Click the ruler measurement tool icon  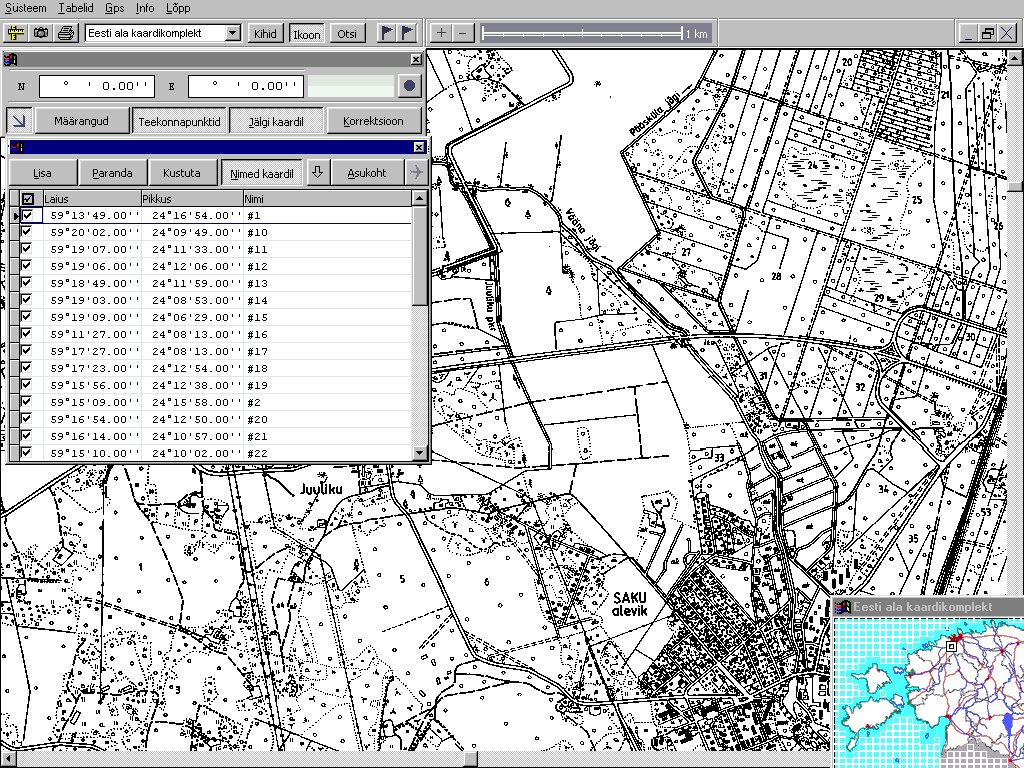(x=16, y=33)
